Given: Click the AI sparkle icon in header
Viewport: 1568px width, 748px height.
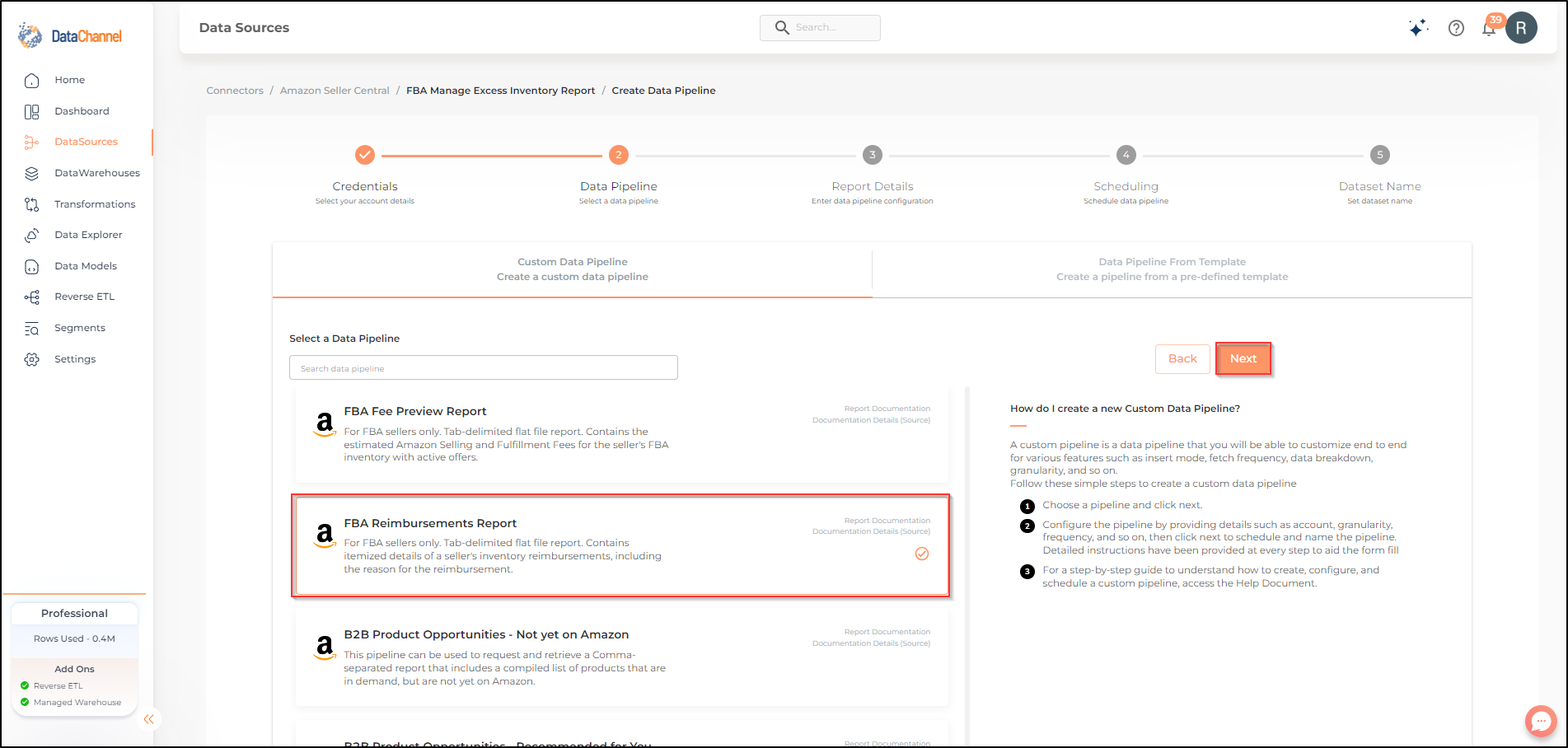Looking at the screenshot, I should pos(1417,28).
